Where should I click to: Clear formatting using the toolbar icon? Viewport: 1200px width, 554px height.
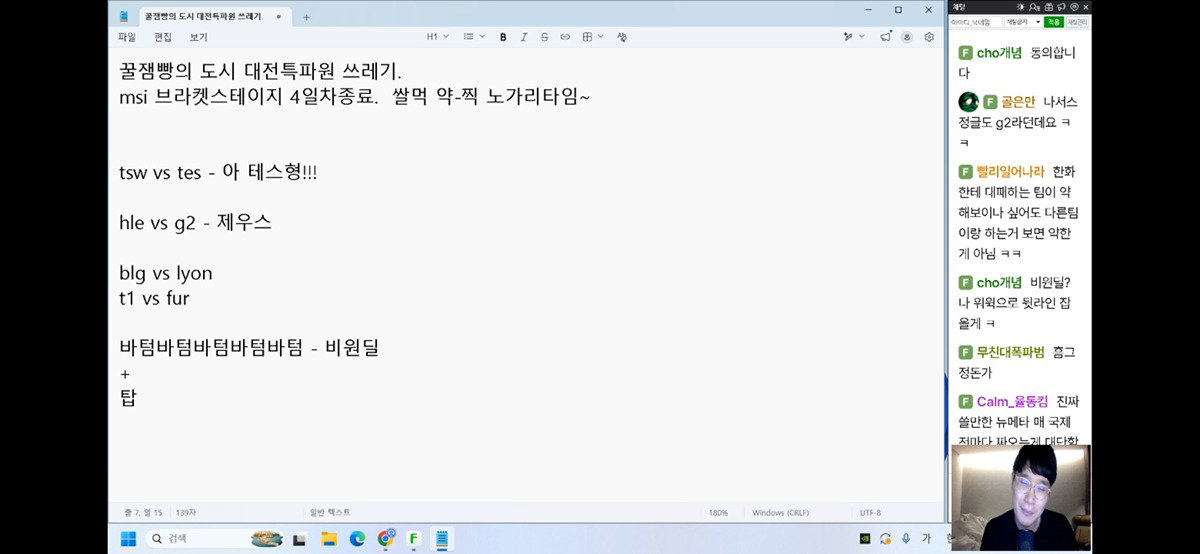coord(622,37)
